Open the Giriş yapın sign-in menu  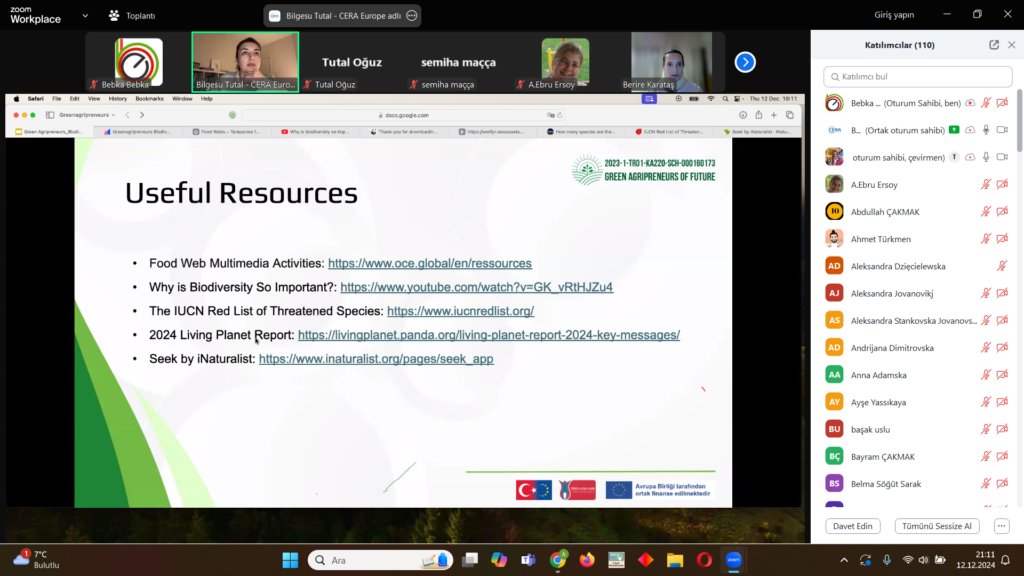[x=895, y=15]
